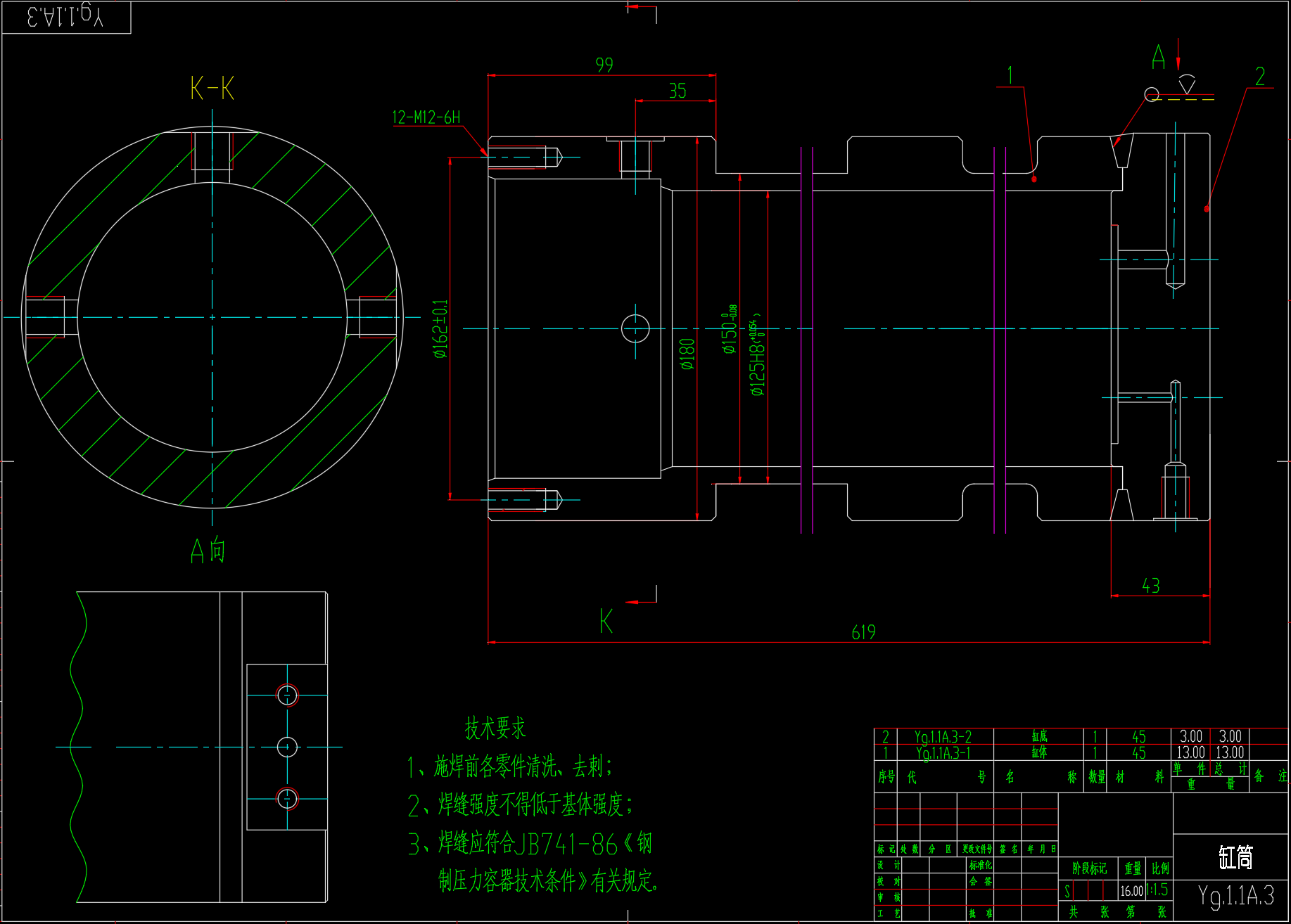Click part balloon number 2
This screenshot has height=924, width=1291.
(x=1260, y=77)
